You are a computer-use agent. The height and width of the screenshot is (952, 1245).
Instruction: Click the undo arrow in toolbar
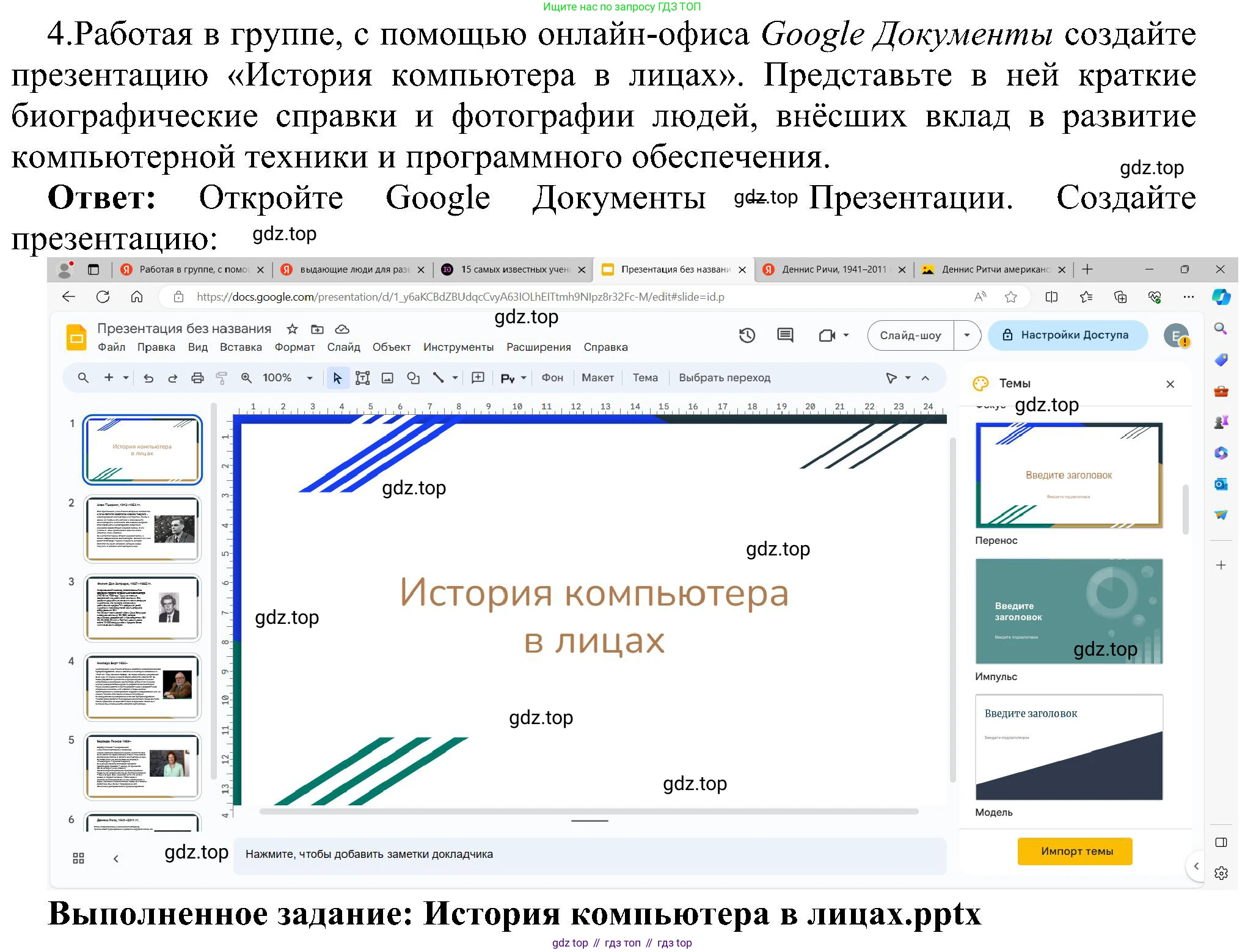[148, 378]
